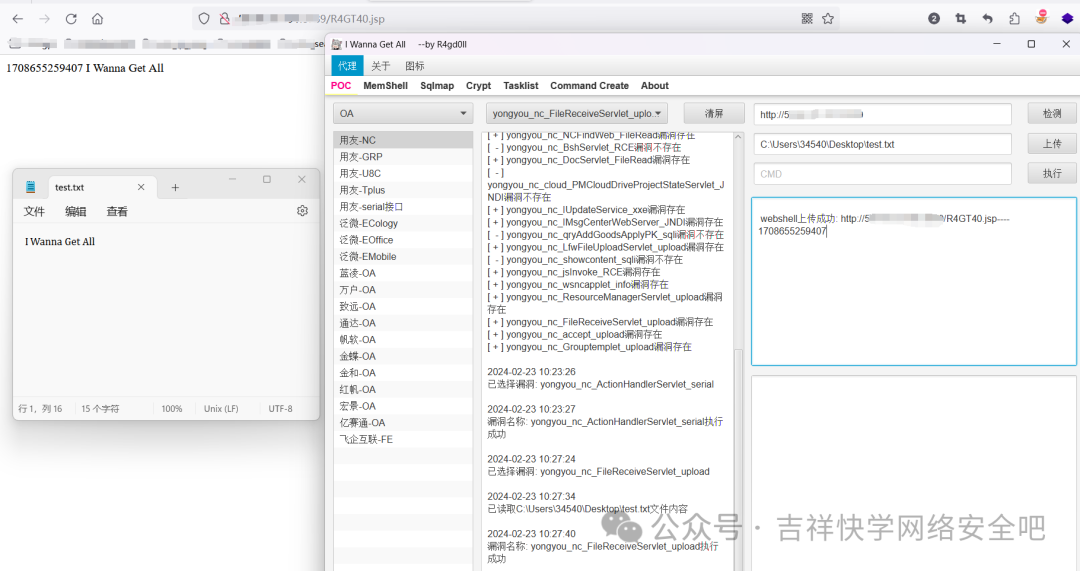This screenshot has width=1080, height=571.
Task: Select 红帆-OA in the product list
Action: tap(403, 389)
